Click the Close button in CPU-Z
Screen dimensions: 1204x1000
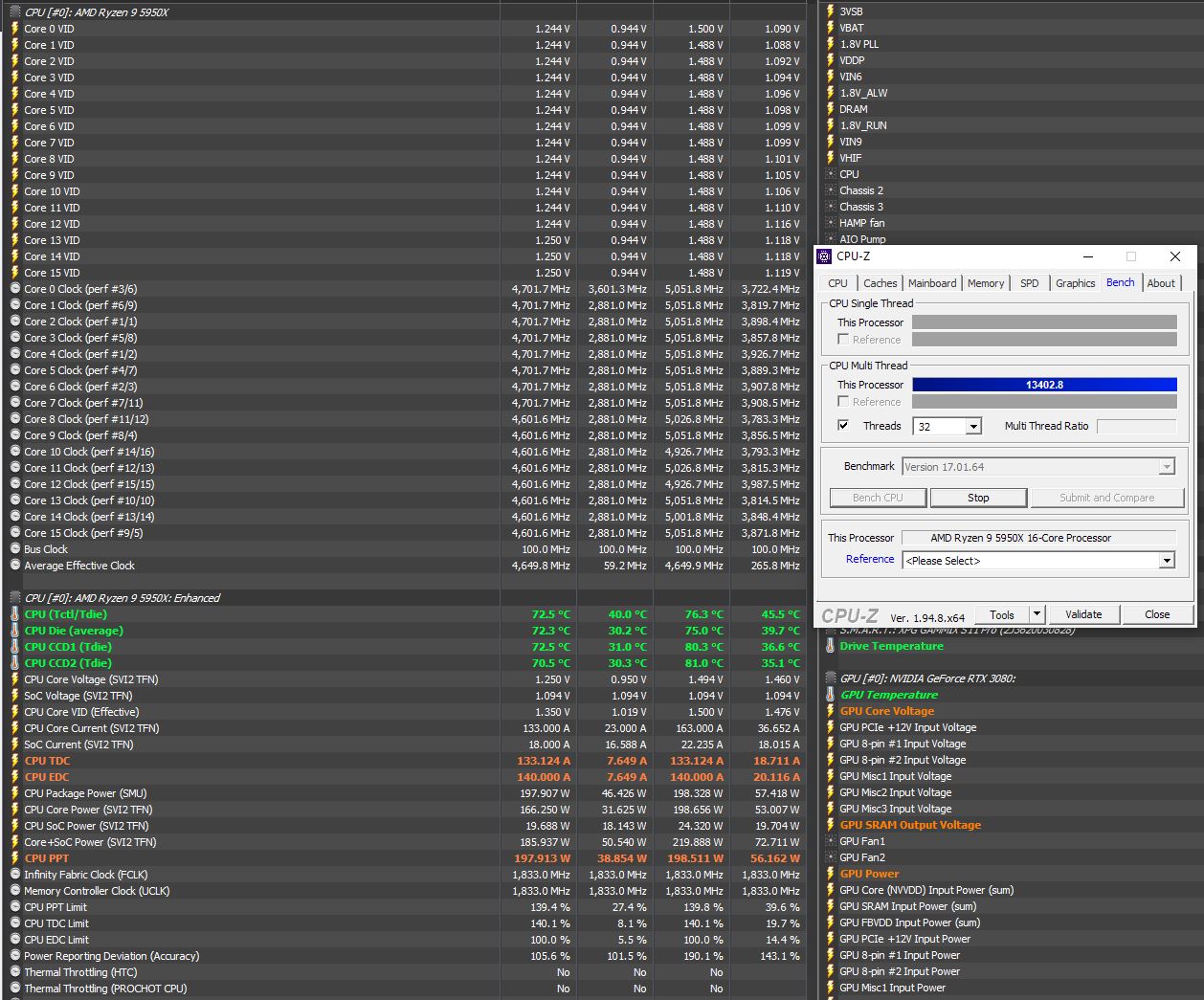1157,614
